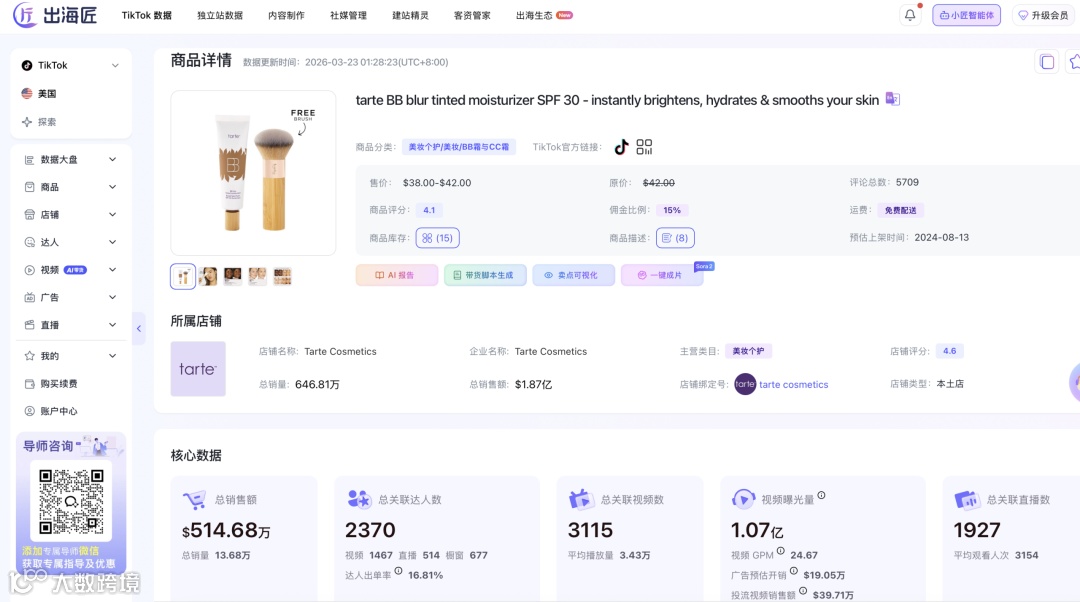Click the 卖点可视化 button
The image size is (1080, 602).
click(573, 275)
